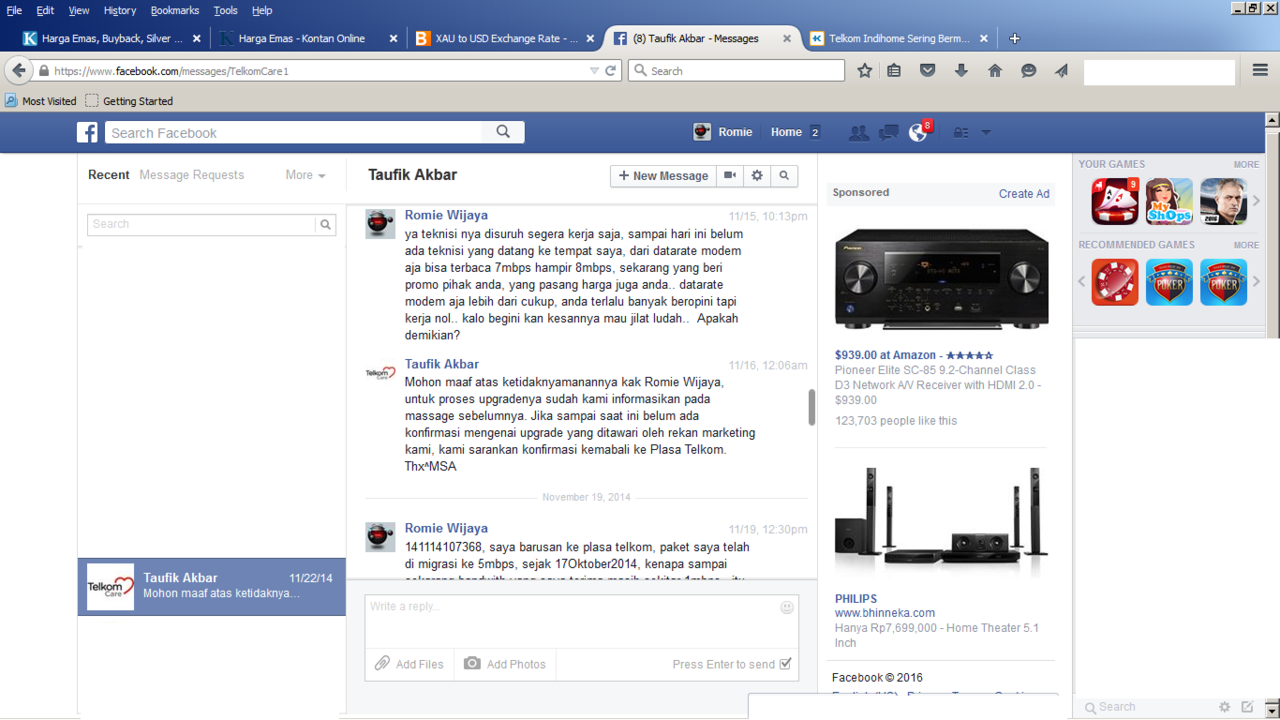Expand the More dropdown in messages list
This screenshot has width=1280, height=720.
(x=305, y=175)
